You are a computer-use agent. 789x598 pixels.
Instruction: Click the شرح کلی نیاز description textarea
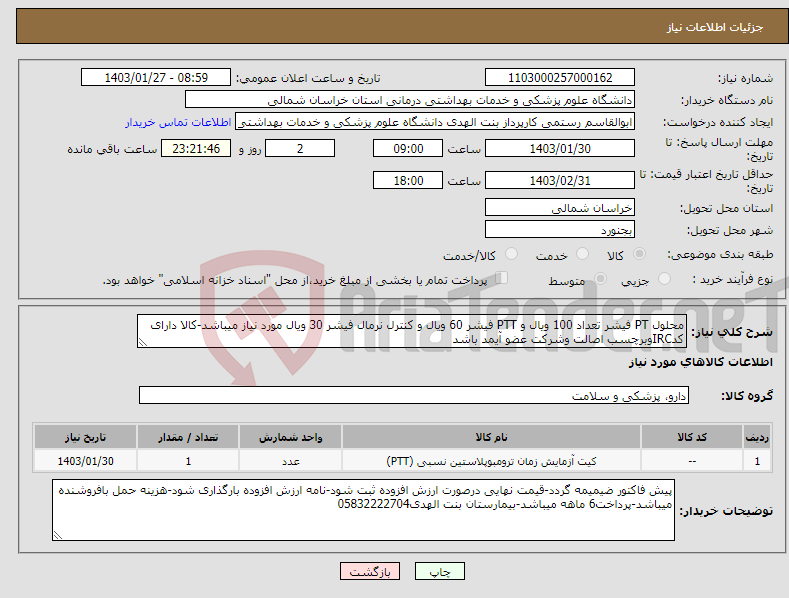(412, 331)
